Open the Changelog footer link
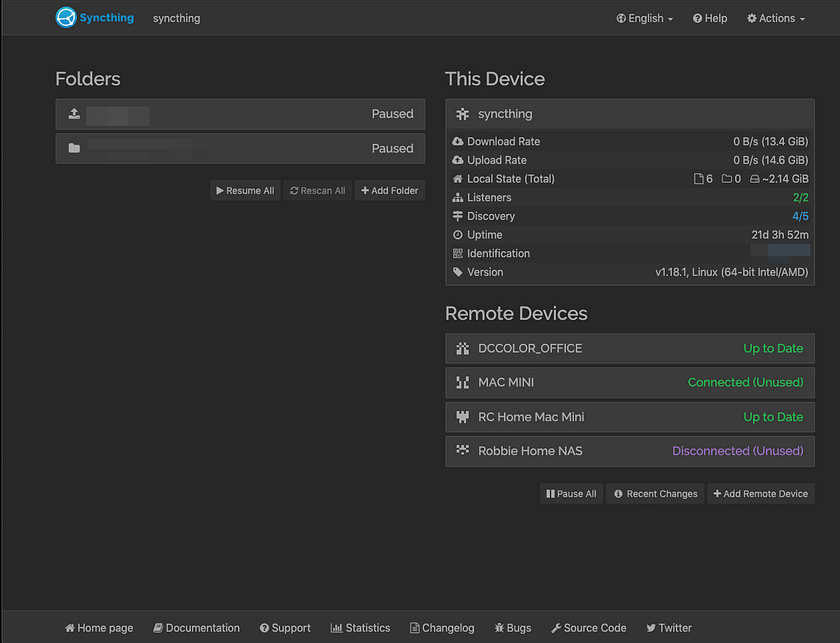Image resolution: width=840 pixels, height=643 pixels. pos(442,628)
